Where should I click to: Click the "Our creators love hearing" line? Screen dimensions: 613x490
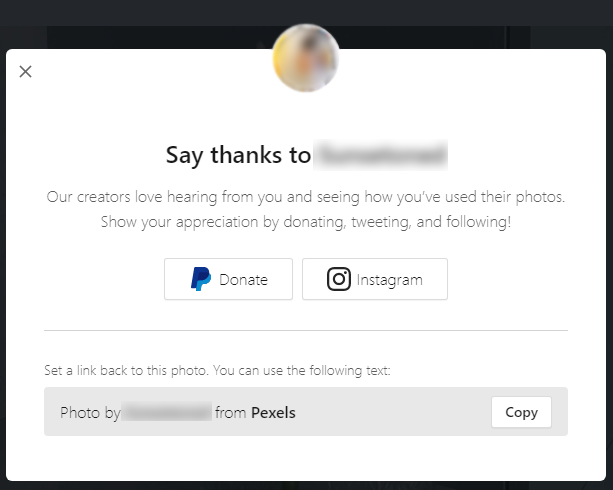pyautogui.click(x=306, y=197)
